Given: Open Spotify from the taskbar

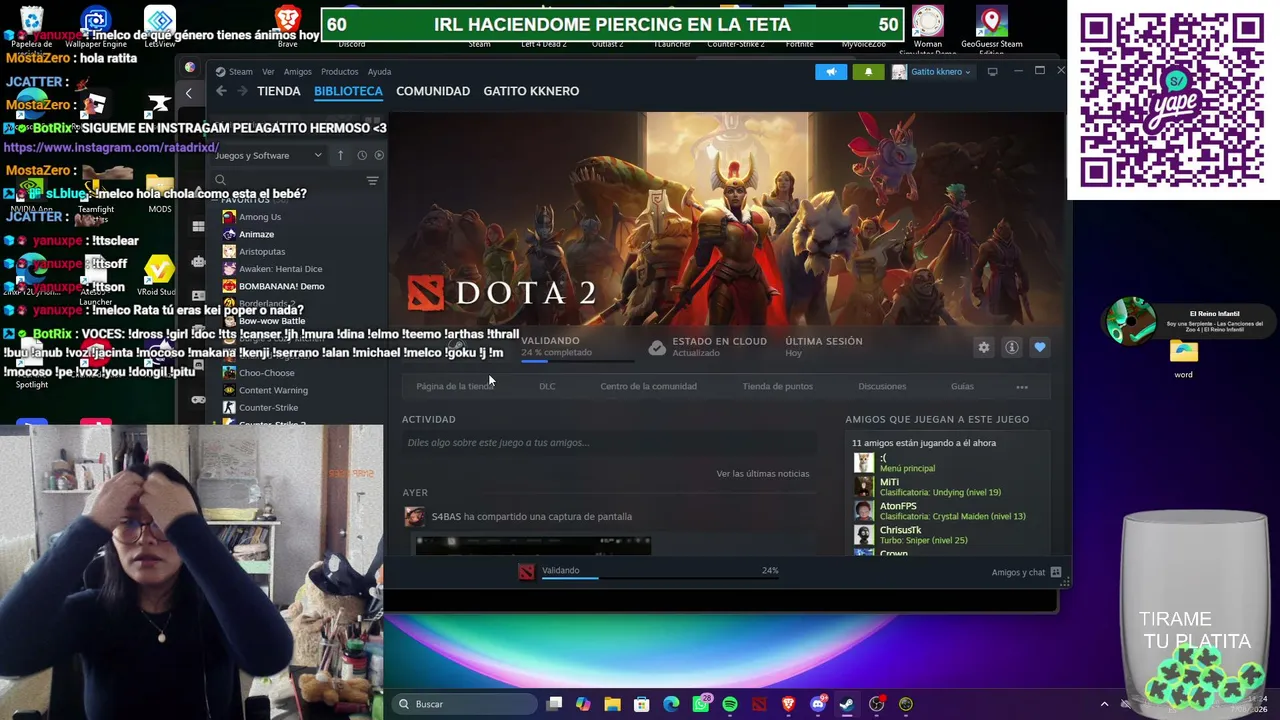Looking at the screenshot, I should pos(730,704).
